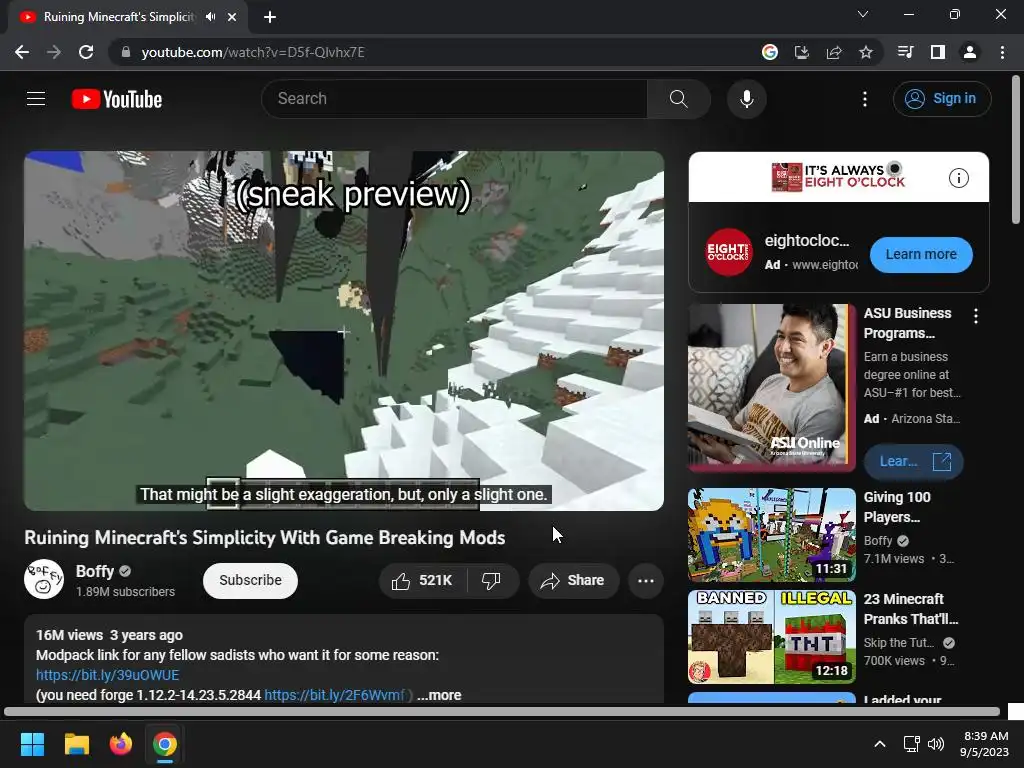This screenshot has height=768, width=1024.
Task: Open clock showing 8:39 AM
Action: pyautogui.click(x=985, y=744)
